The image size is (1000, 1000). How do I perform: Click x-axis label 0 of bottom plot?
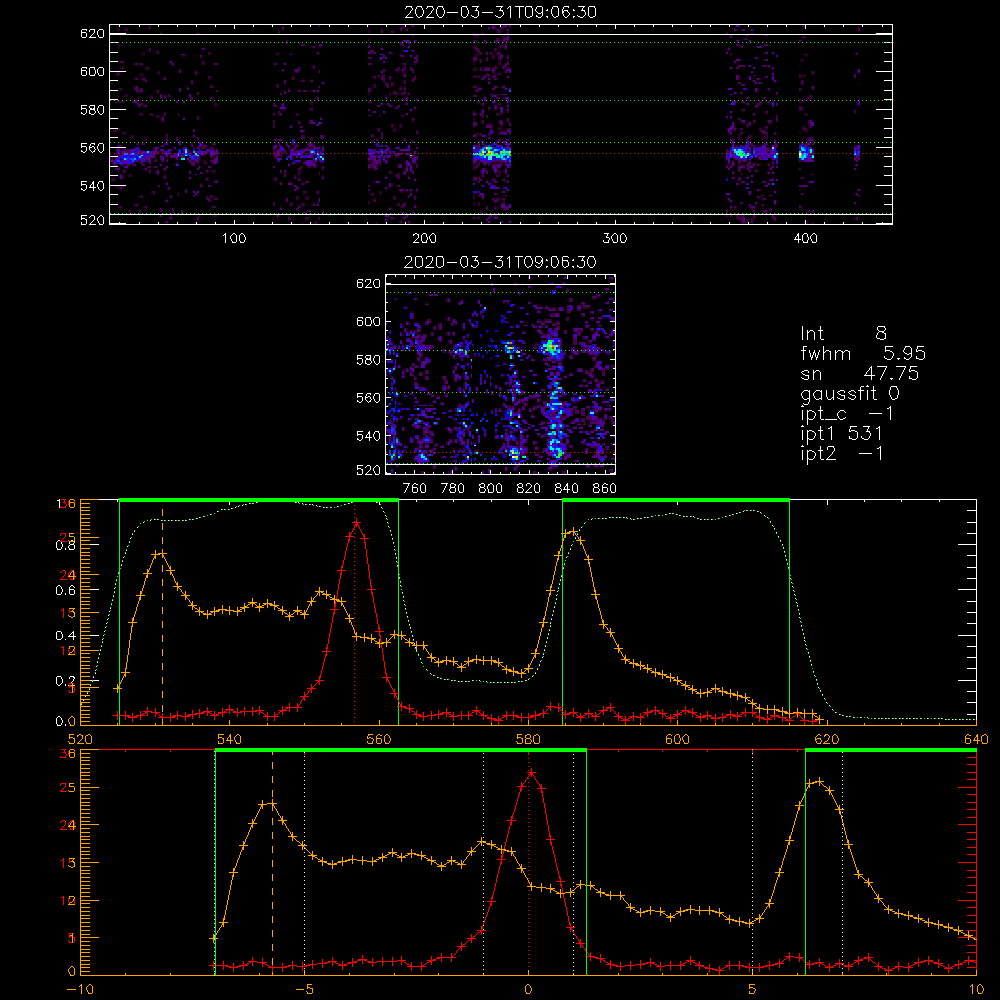pyautogui.click(x=528, y=990)
